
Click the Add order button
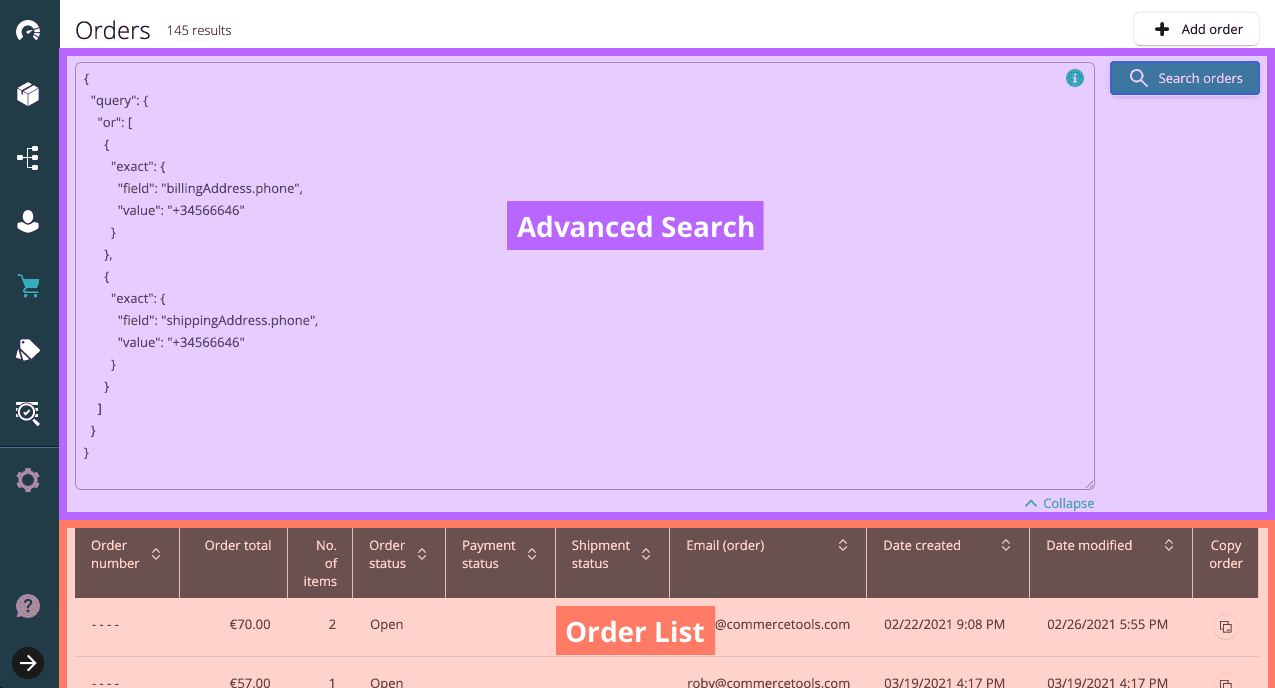coord(1195,29)
